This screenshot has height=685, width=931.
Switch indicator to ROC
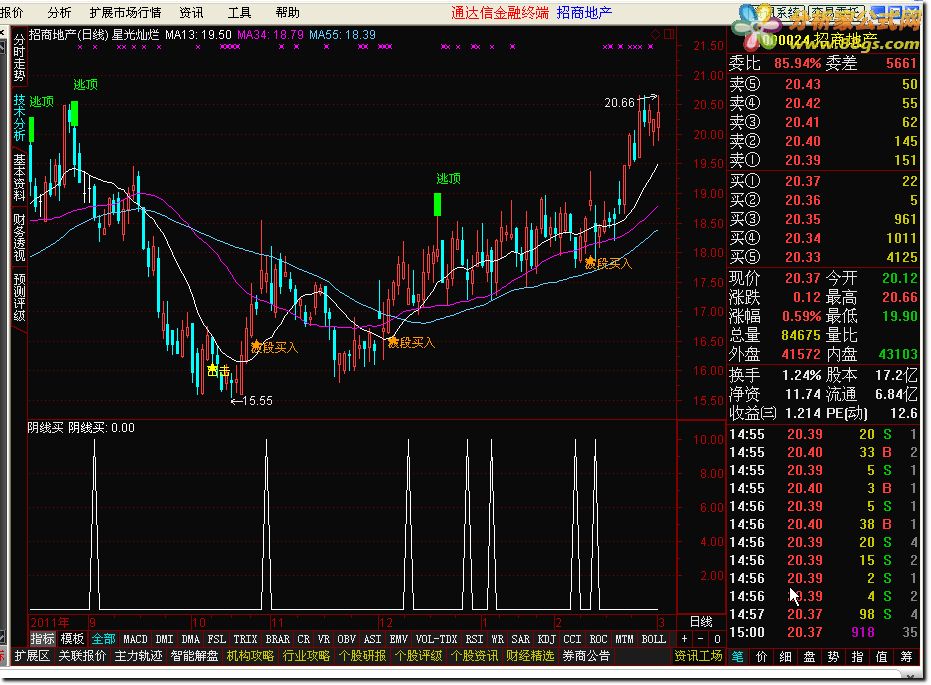(x=598, y=639)
